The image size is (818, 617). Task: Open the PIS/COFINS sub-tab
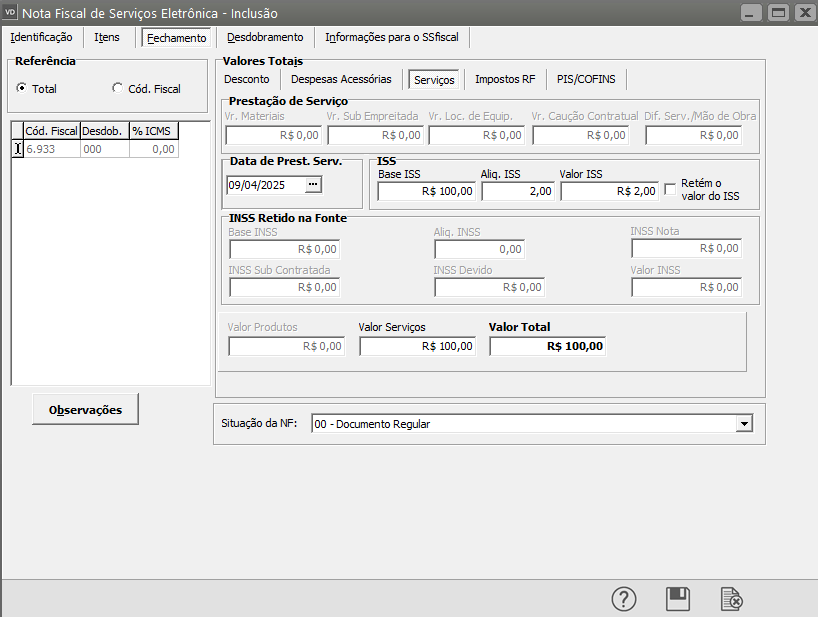pos(587,79)
